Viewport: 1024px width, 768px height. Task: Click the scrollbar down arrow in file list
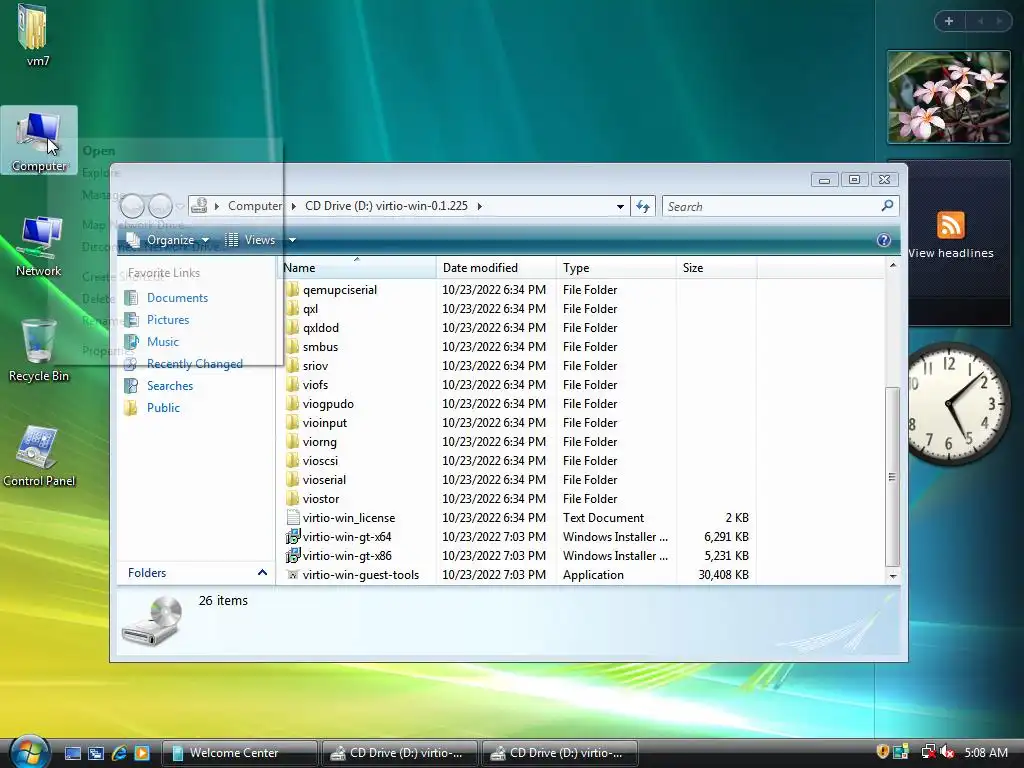click(893, 576)
